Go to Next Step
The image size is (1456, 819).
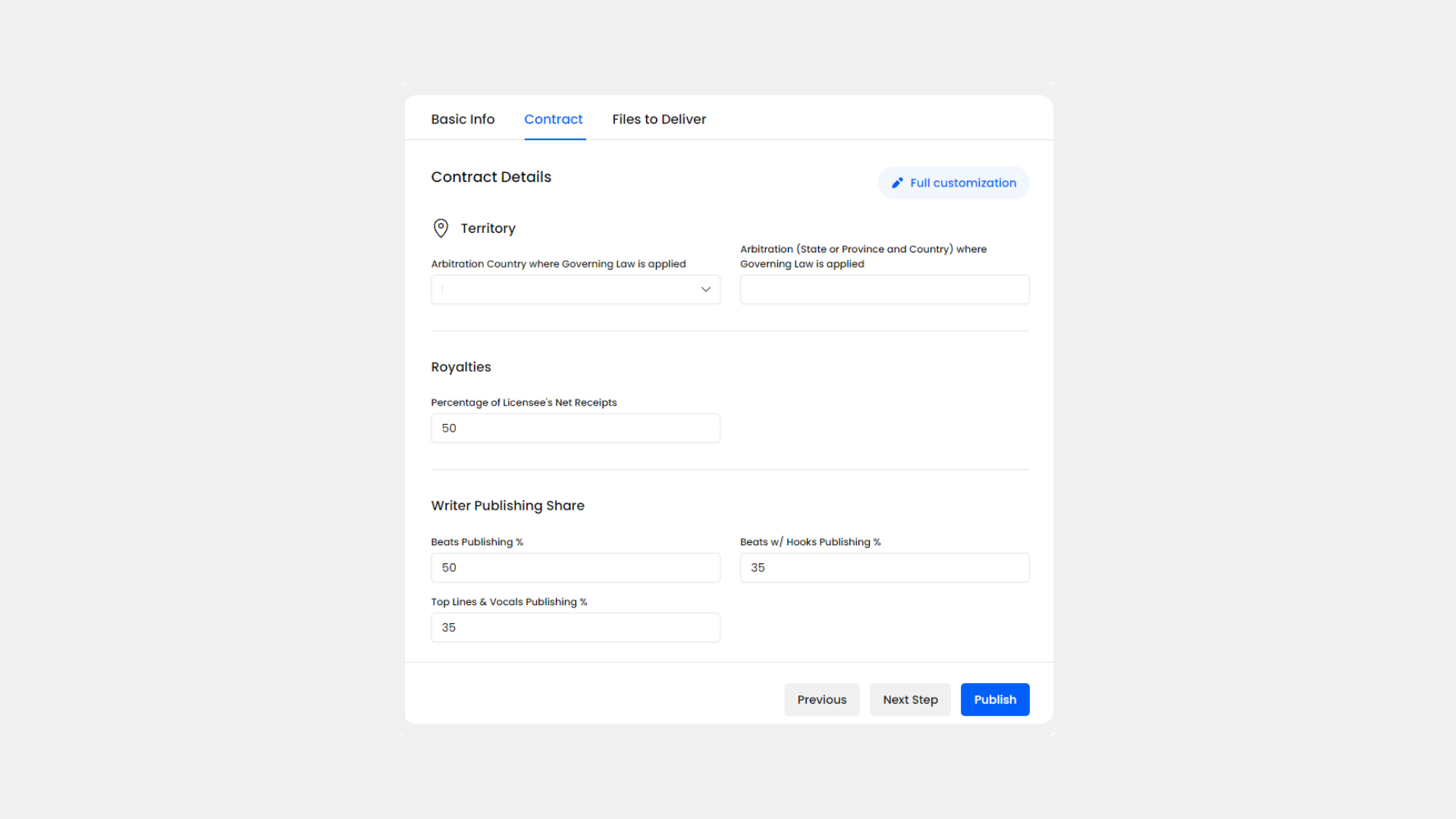(x=909, y=699)
